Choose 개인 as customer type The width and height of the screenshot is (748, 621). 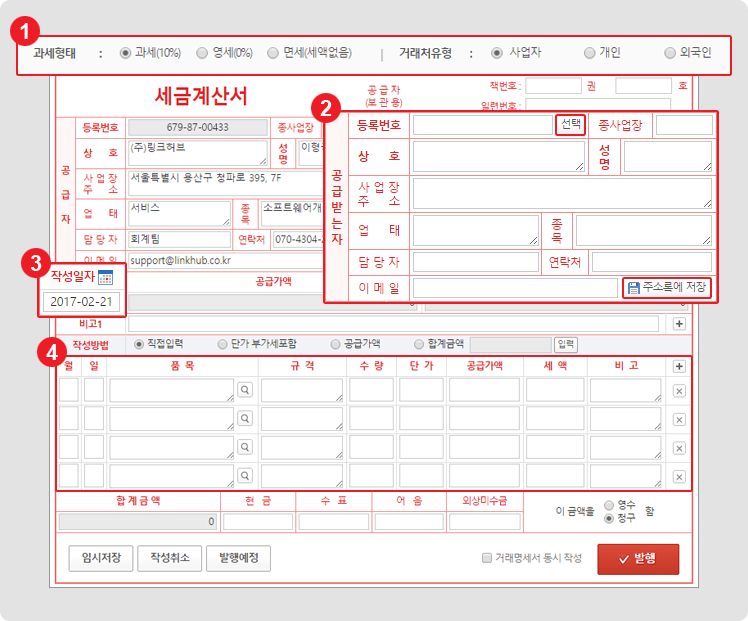click(590, 53)
